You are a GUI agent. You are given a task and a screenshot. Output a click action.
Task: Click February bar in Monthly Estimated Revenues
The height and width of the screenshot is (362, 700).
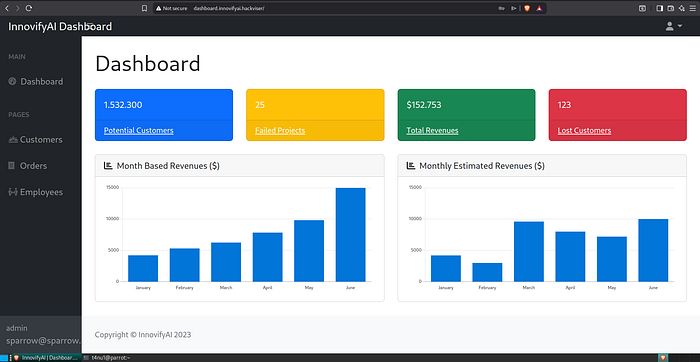coord(487,272)
